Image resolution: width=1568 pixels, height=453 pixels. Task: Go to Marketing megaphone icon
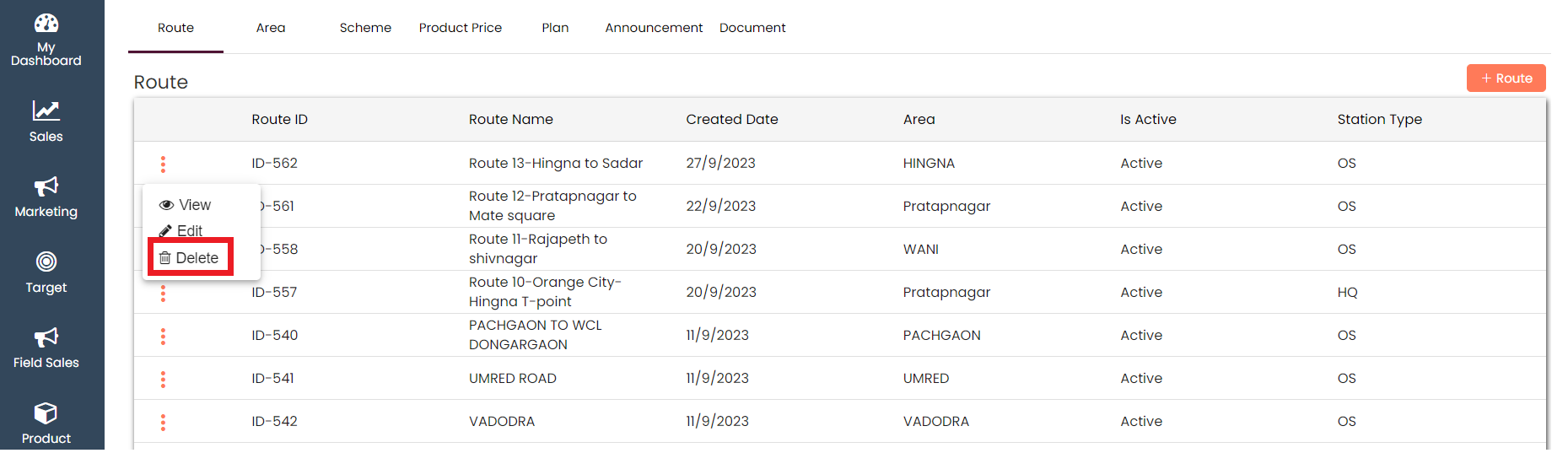46,186
